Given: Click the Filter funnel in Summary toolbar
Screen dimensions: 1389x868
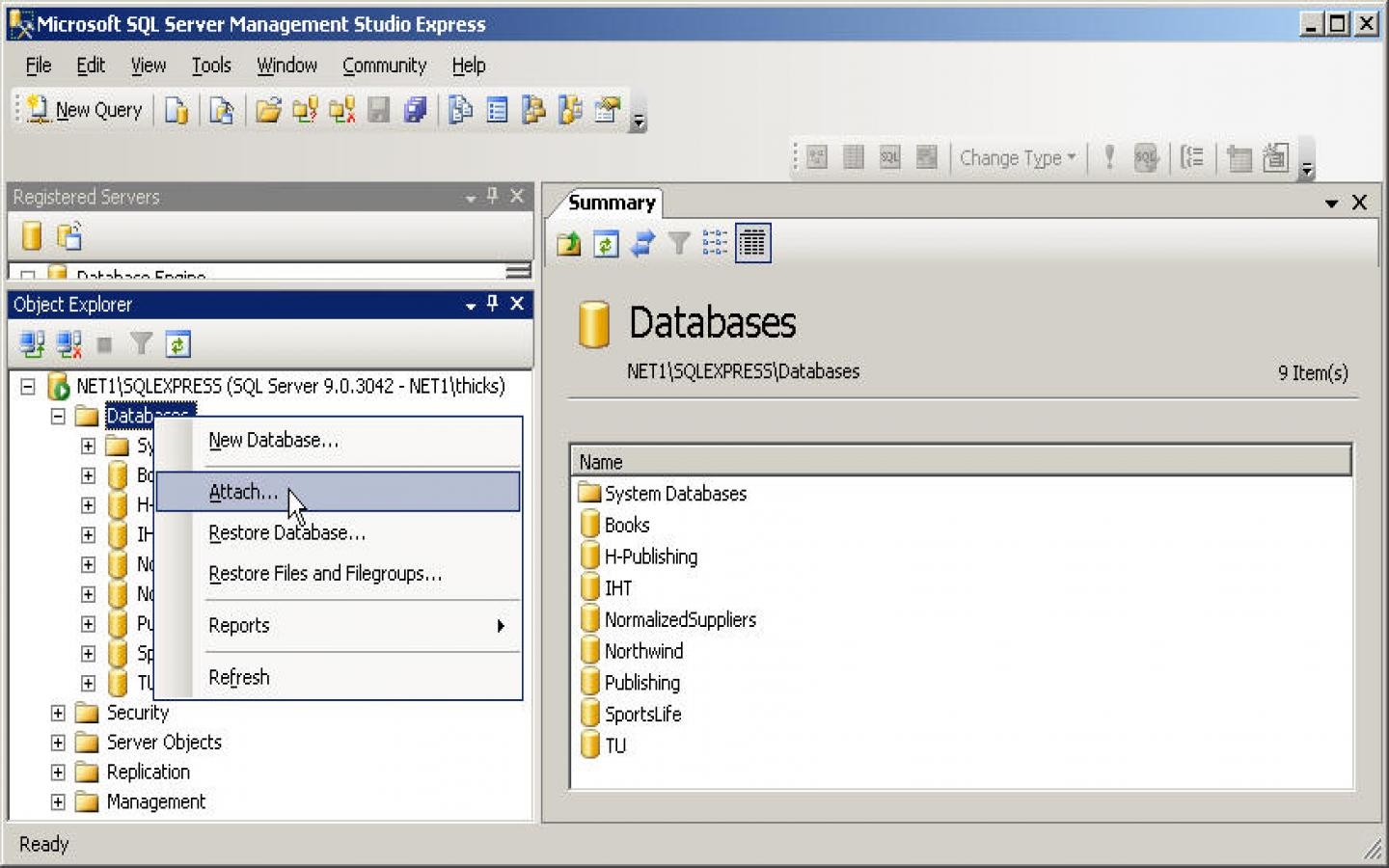Looking at the screenshot, I should coord(679,243).
